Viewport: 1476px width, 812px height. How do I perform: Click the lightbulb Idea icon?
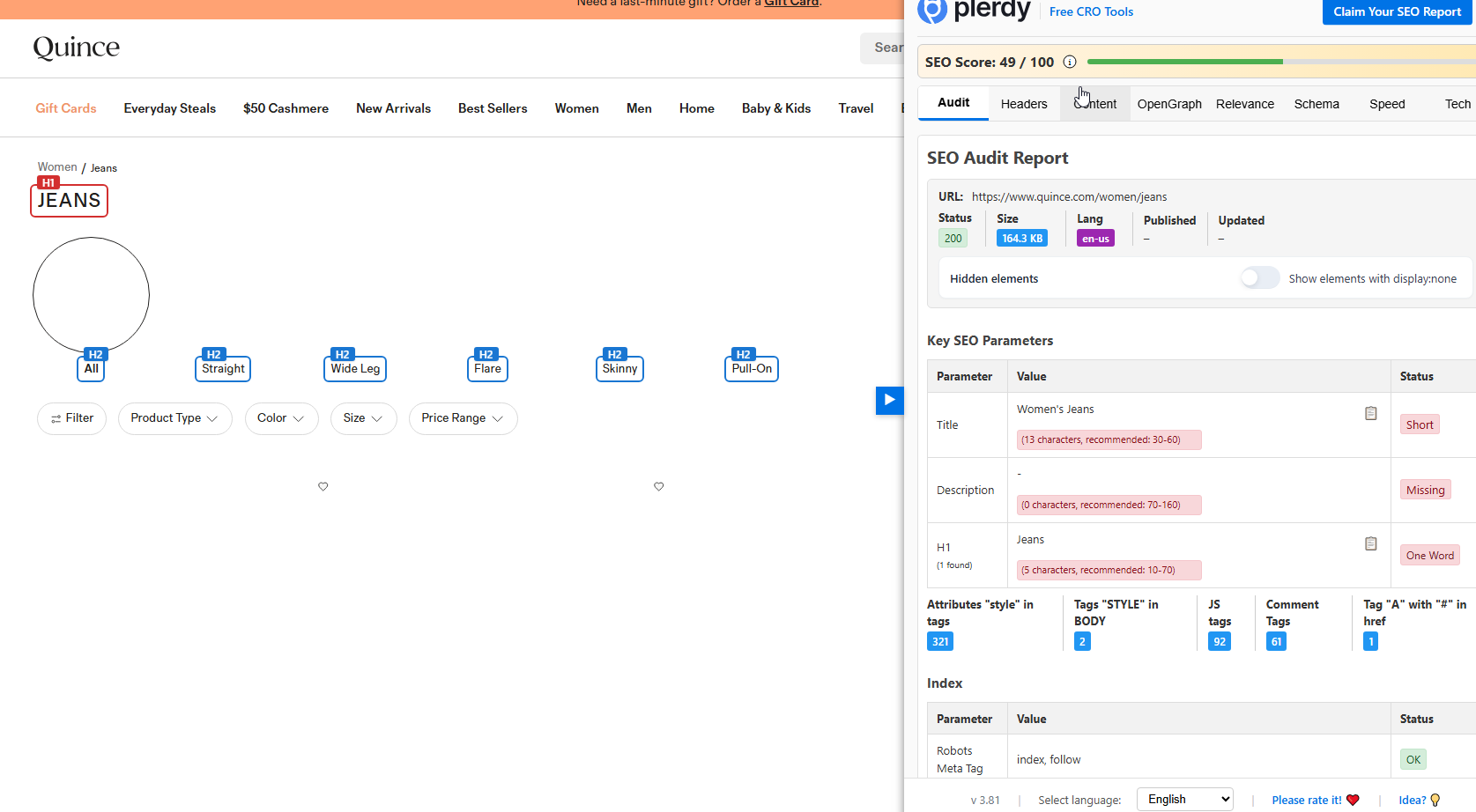1435,800
